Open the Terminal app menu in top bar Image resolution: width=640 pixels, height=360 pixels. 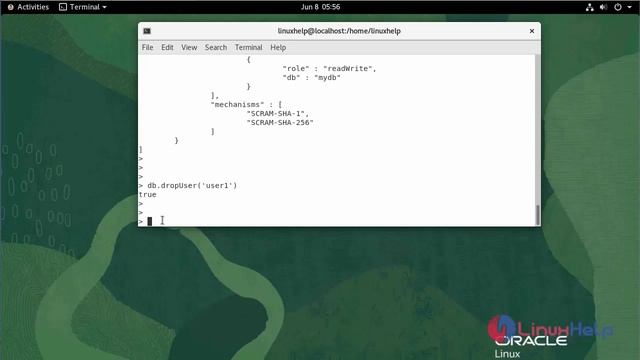(83, 7)
